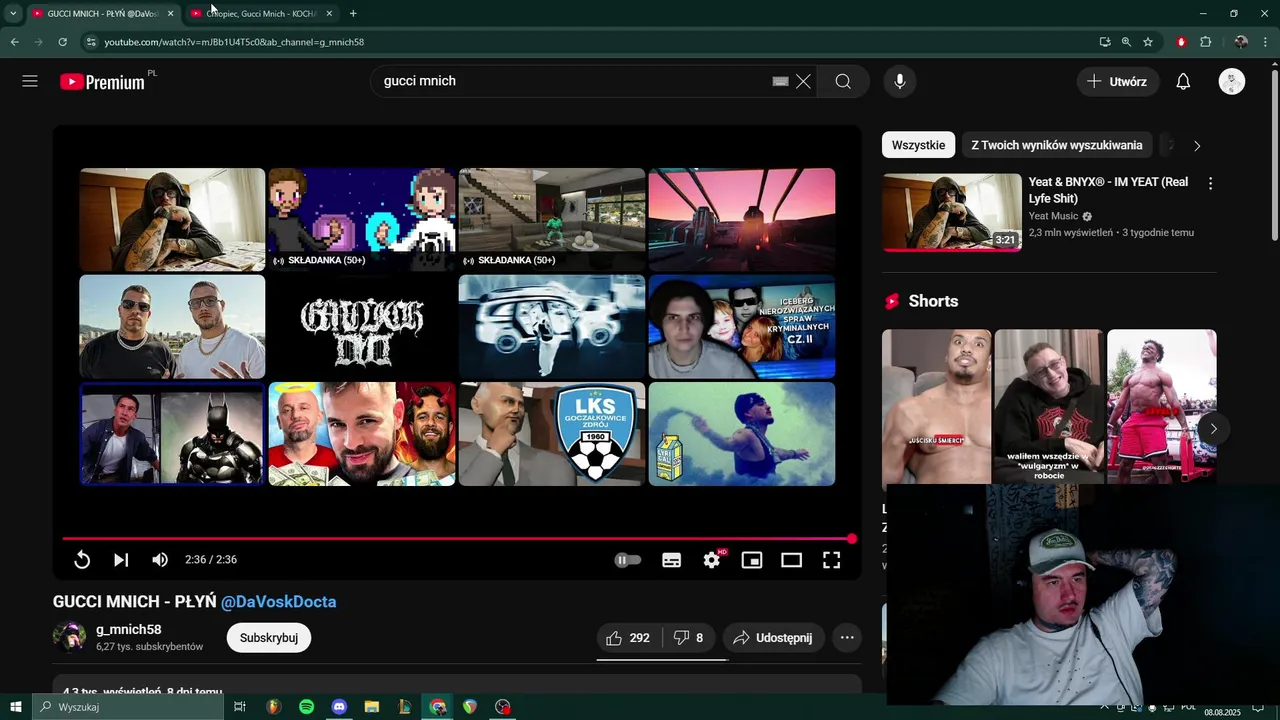Toggle the autoplay switch in player
Image resolution: width=1280 pixels, height=720 pixels.
point(627,560)
